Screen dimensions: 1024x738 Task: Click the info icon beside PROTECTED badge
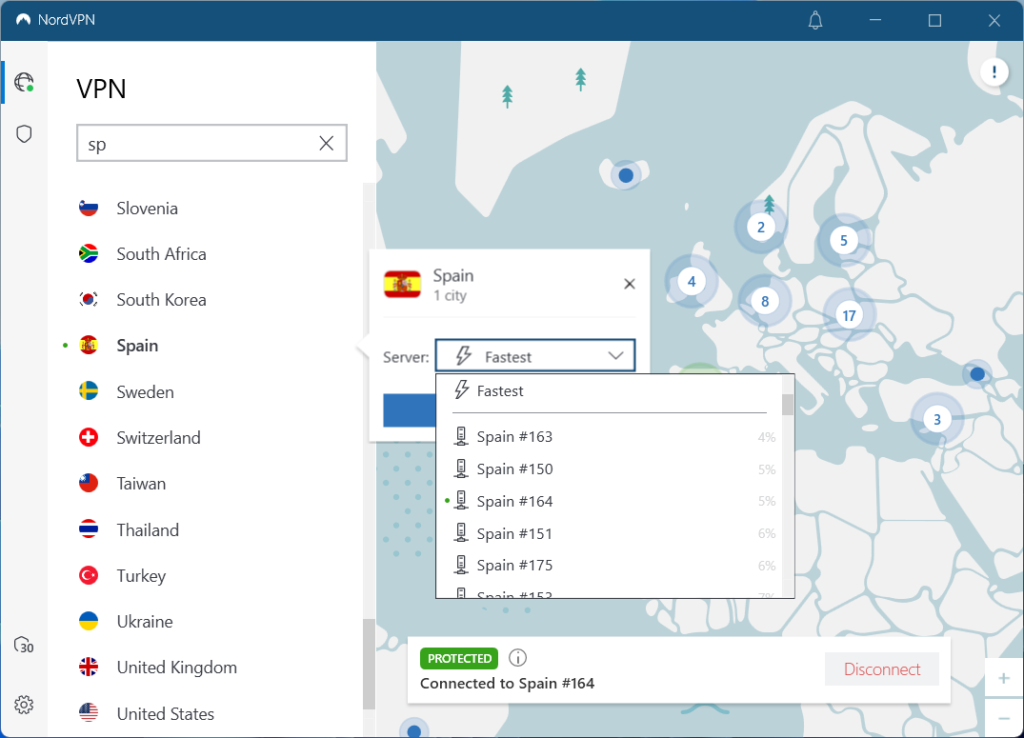(517, 657)
